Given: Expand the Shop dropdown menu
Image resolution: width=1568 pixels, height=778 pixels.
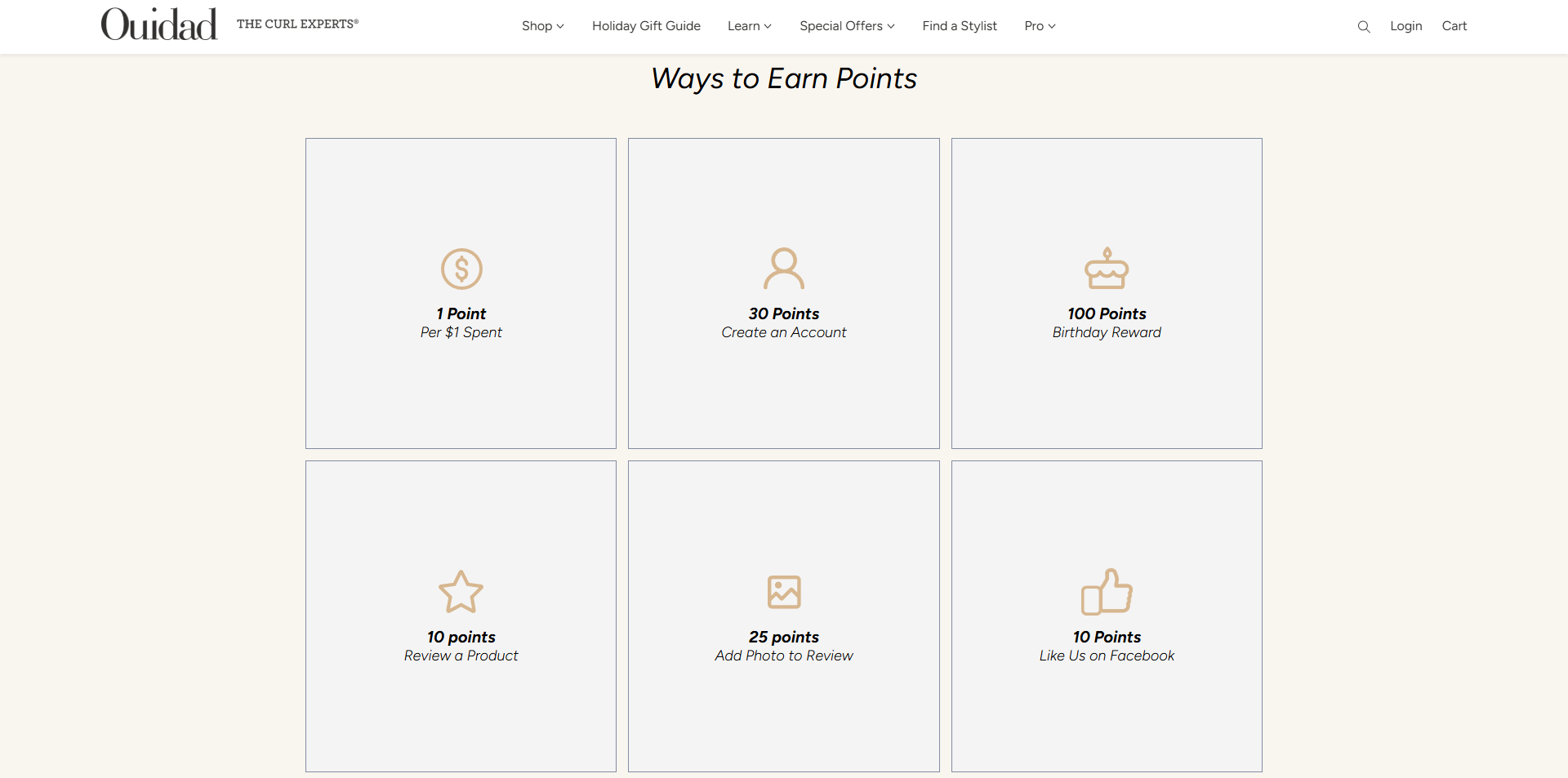Looking at the screenshot, I should coord(542,26).
